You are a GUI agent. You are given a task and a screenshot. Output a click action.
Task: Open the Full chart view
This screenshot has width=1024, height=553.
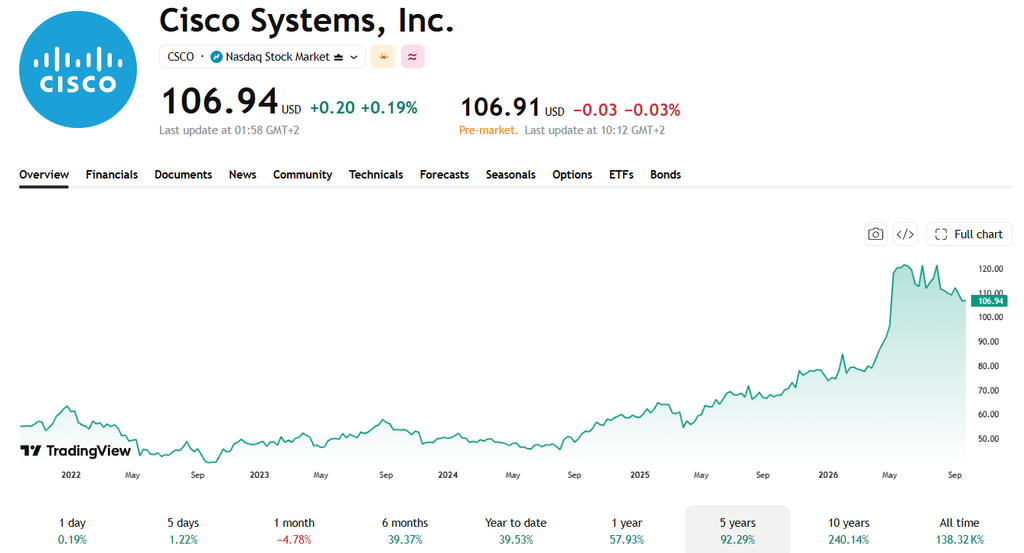point(969,234)
